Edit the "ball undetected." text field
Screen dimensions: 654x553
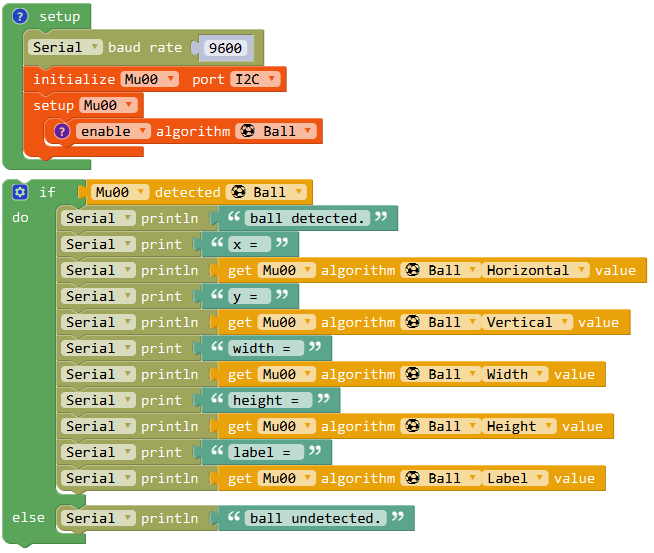316,518
